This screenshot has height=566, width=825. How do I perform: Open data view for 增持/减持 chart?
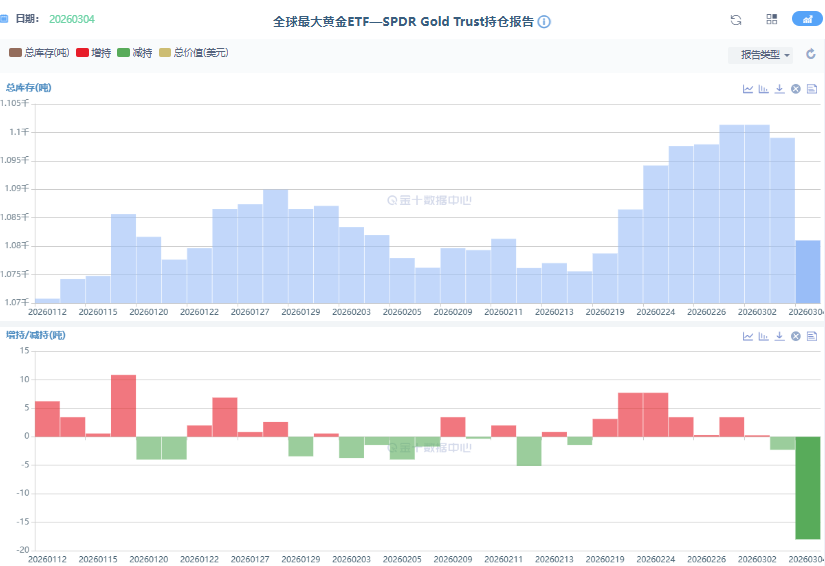(x=812, y=336)
